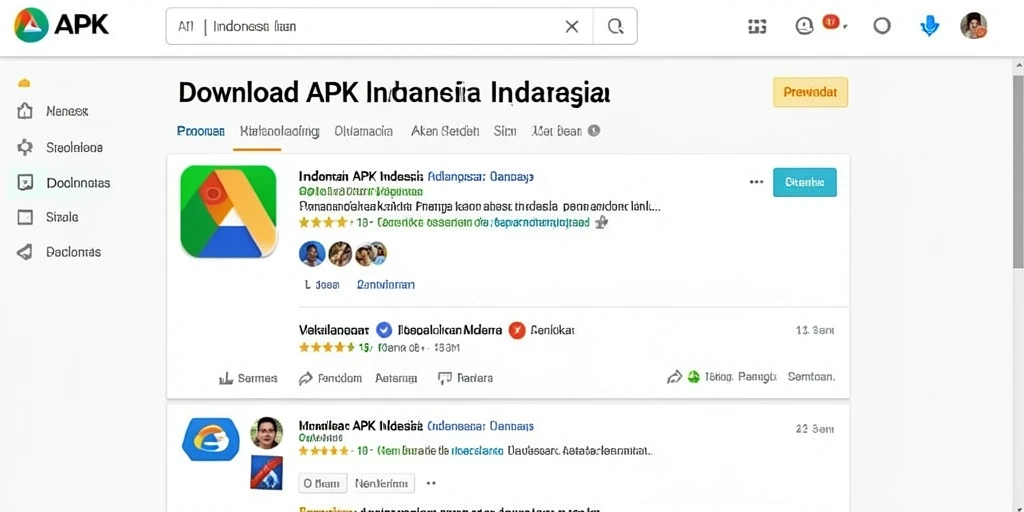Viewport: 1024px width, 512px height.
Task: Click the info dot after Xter Bean
Action: coord(594,131)
